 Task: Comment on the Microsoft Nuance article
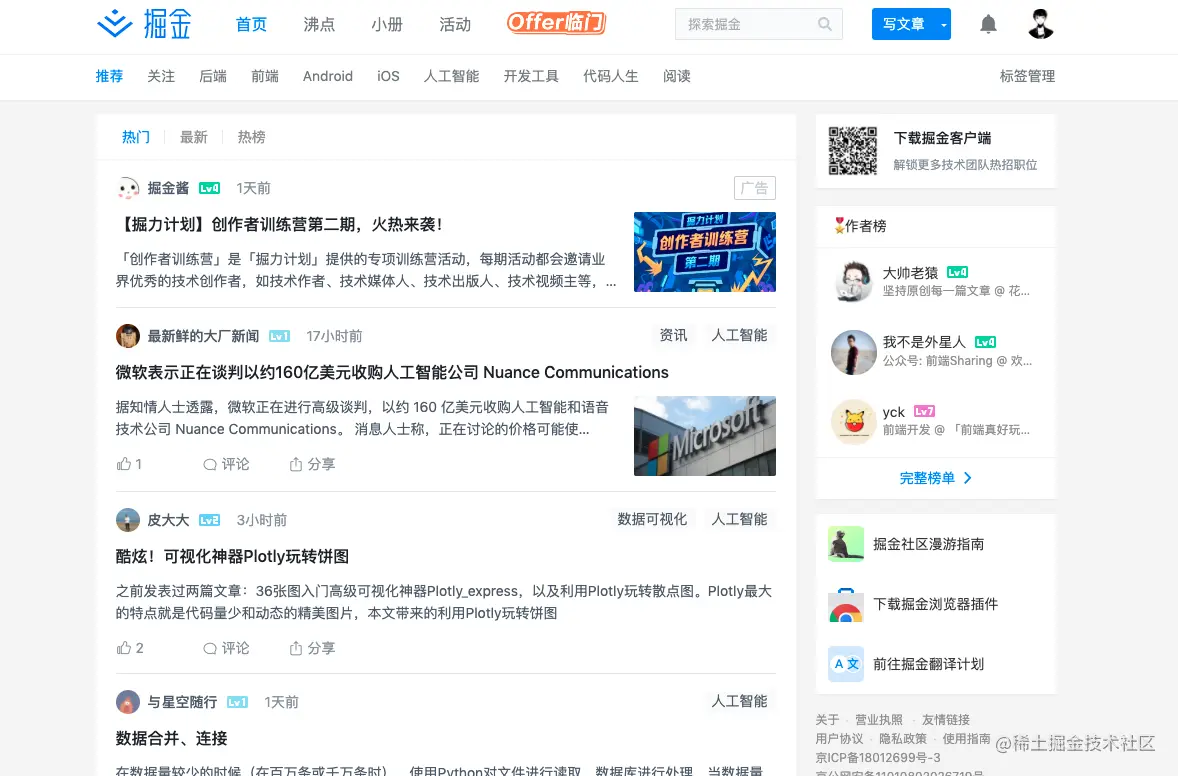point(225,463)
